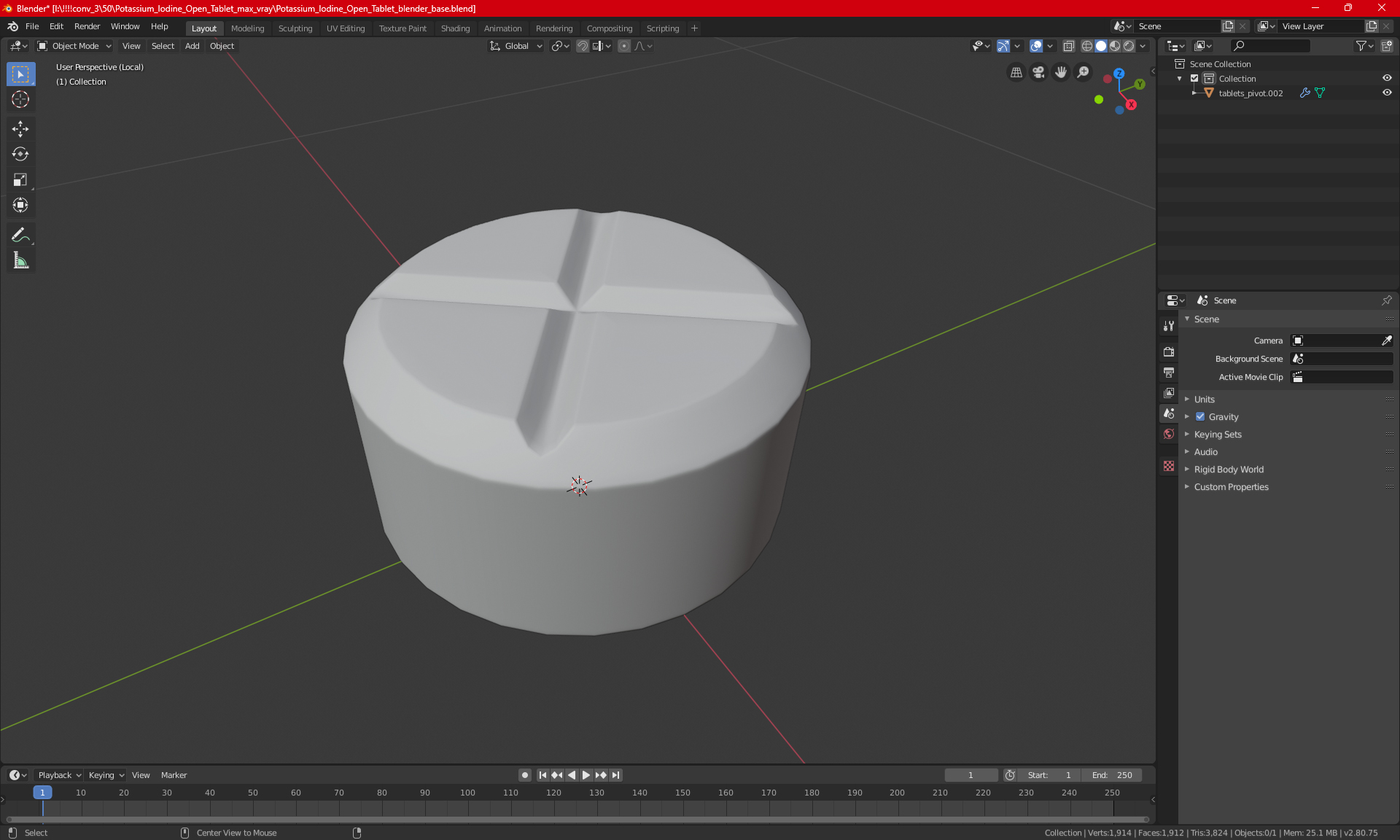Viewport: 1400px width, 840px height.
Task: Click the End frame field 250
Action: 1112,775
